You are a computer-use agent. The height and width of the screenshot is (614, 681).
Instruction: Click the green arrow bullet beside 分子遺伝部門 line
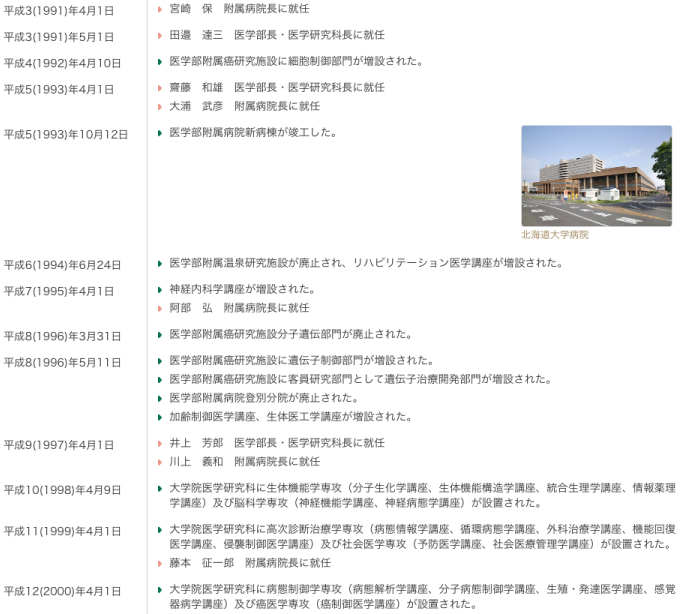(x=160, y=334)
